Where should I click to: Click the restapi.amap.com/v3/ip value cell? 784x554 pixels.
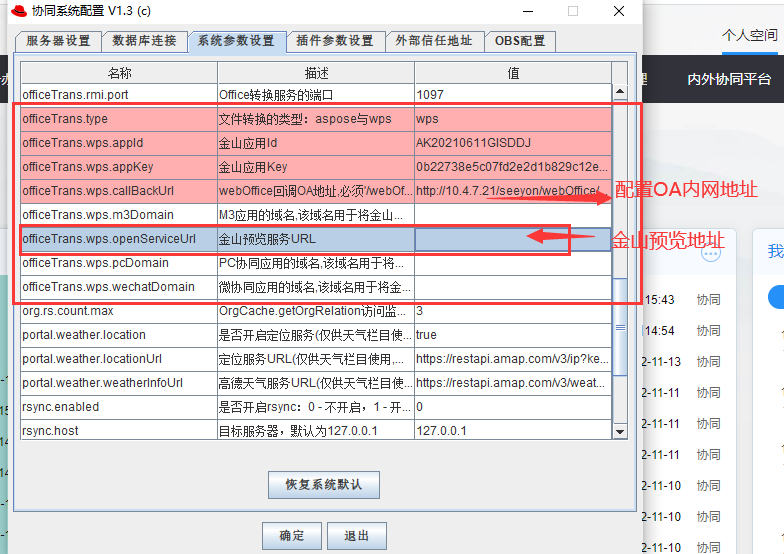pyautogui.click(x=513, y=359)
